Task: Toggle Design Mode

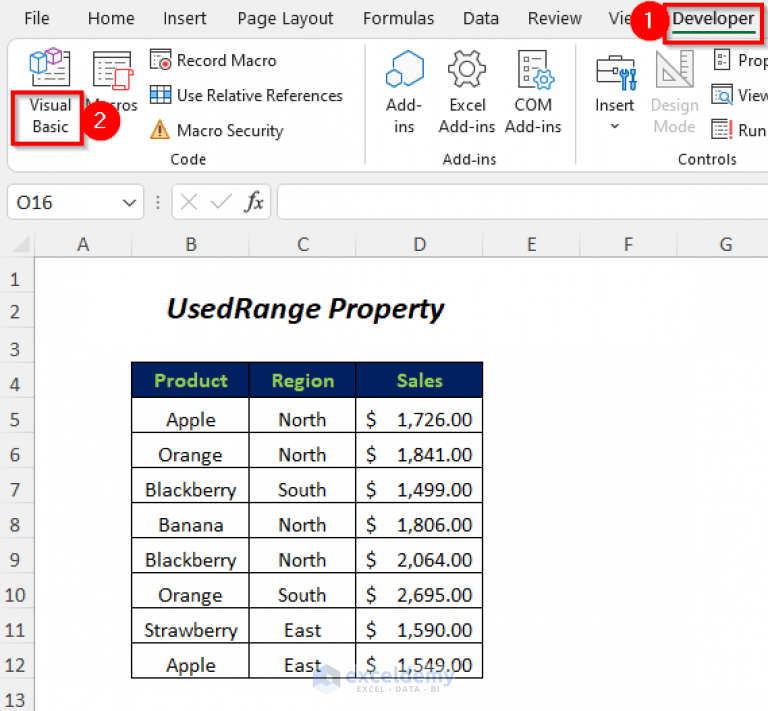Action: click(x=675, y=93)
